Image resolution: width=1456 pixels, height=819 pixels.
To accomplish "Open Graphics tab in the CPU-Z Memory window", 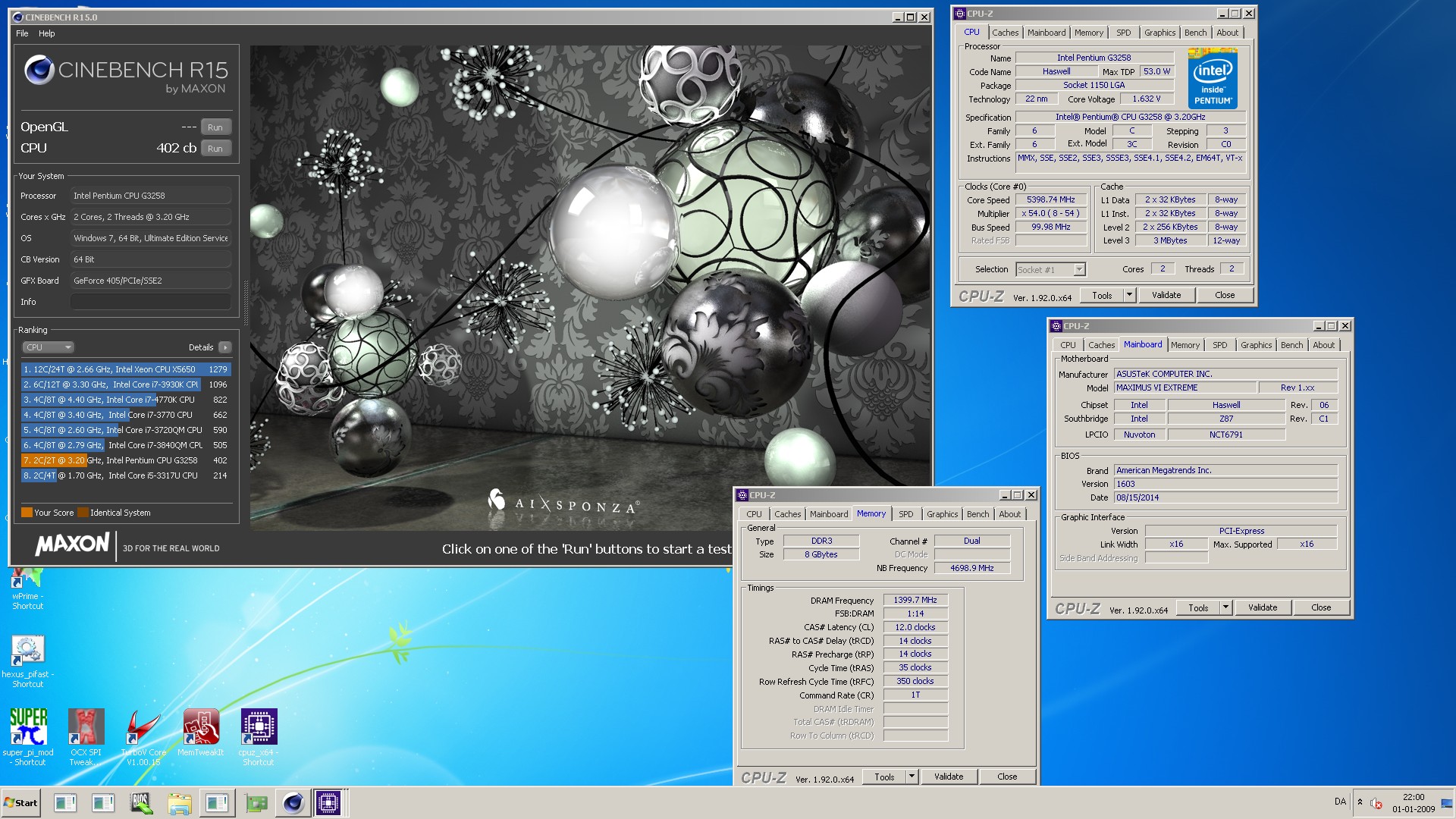I will coord(942,514).
